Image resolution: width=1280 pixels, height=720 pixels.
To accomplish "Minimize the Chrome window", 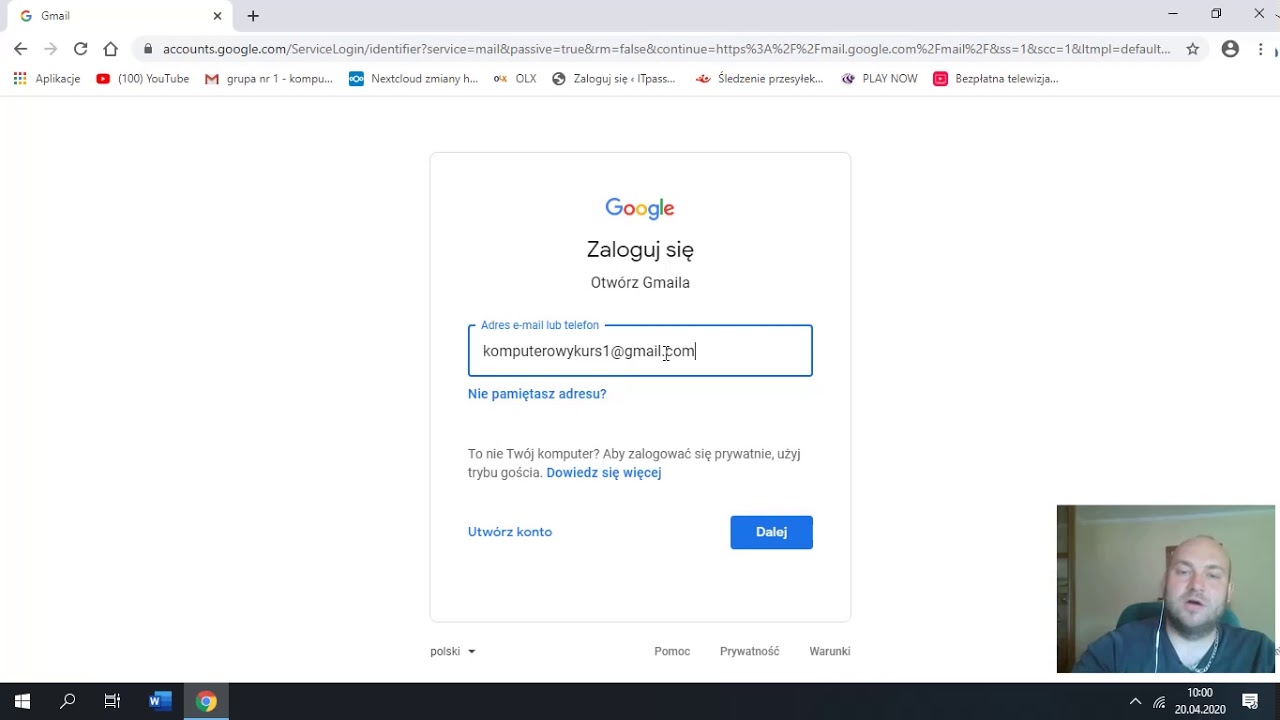I will pyautogui.click(x=1173, y=14).
